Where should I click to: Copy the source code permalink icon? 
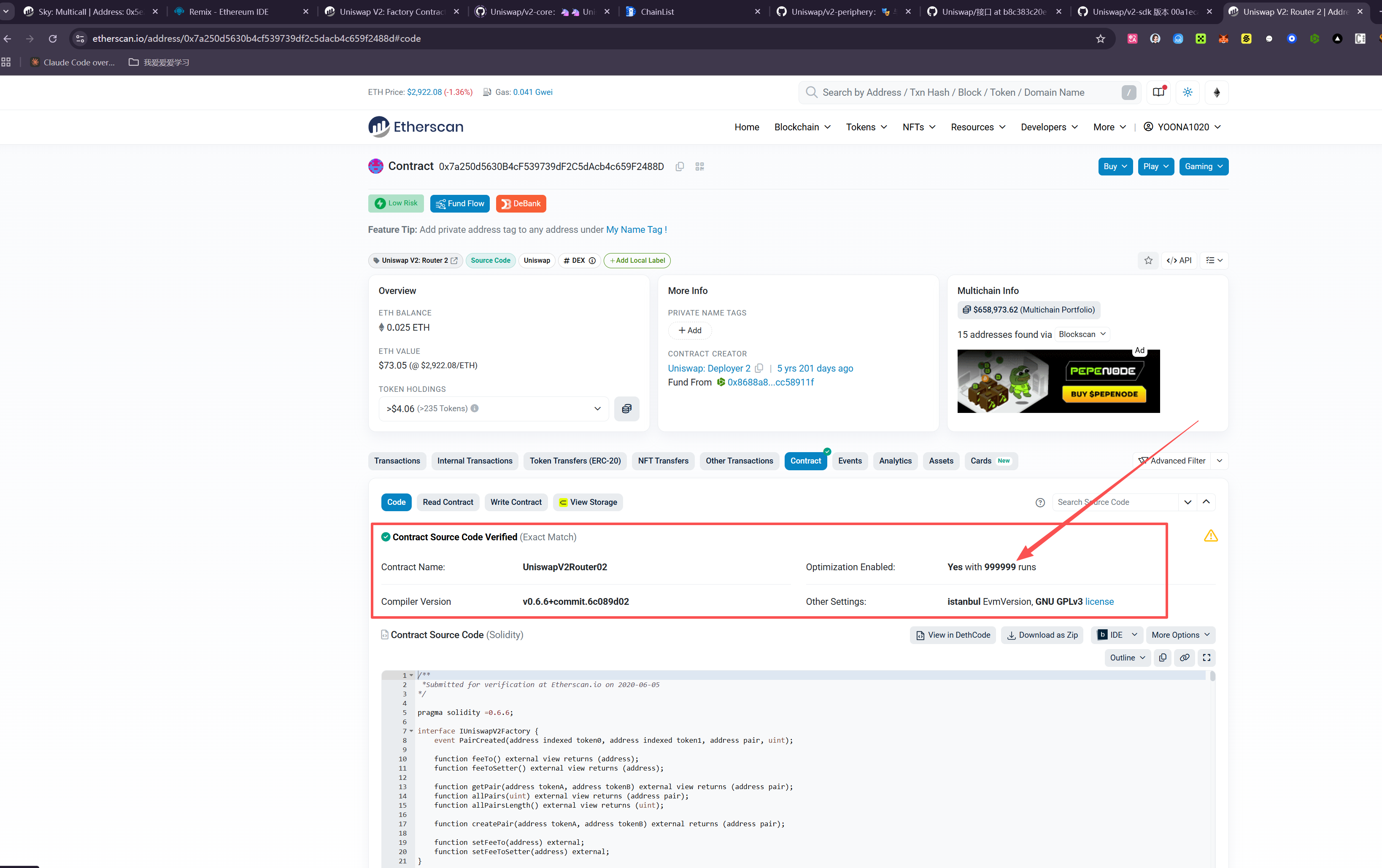click(1184, 658)
